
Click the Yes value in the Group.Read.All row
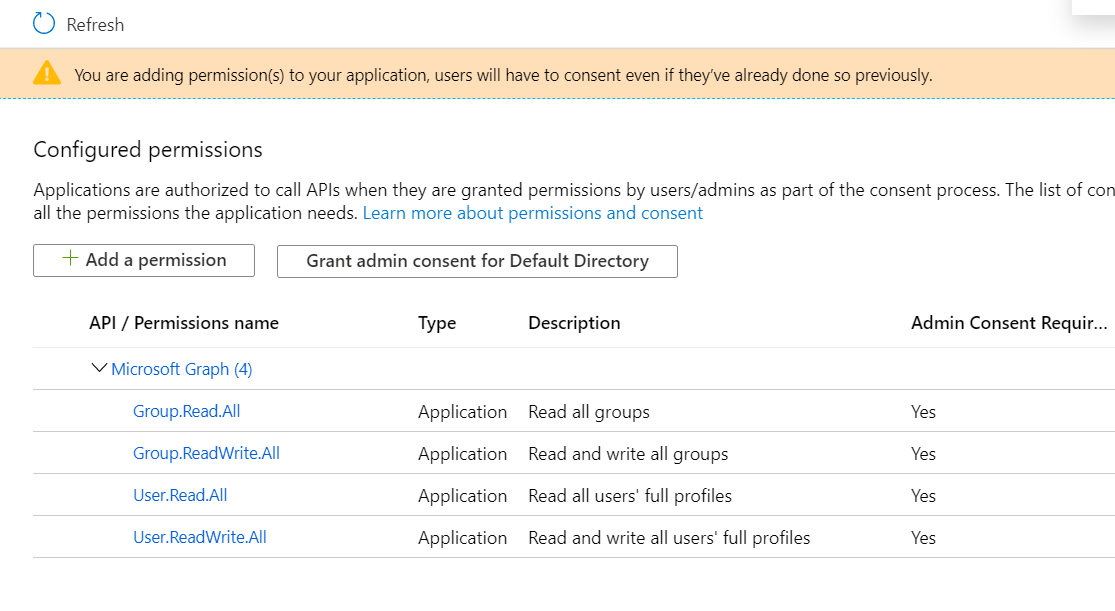pyautogui.click(x=923, y=412)
